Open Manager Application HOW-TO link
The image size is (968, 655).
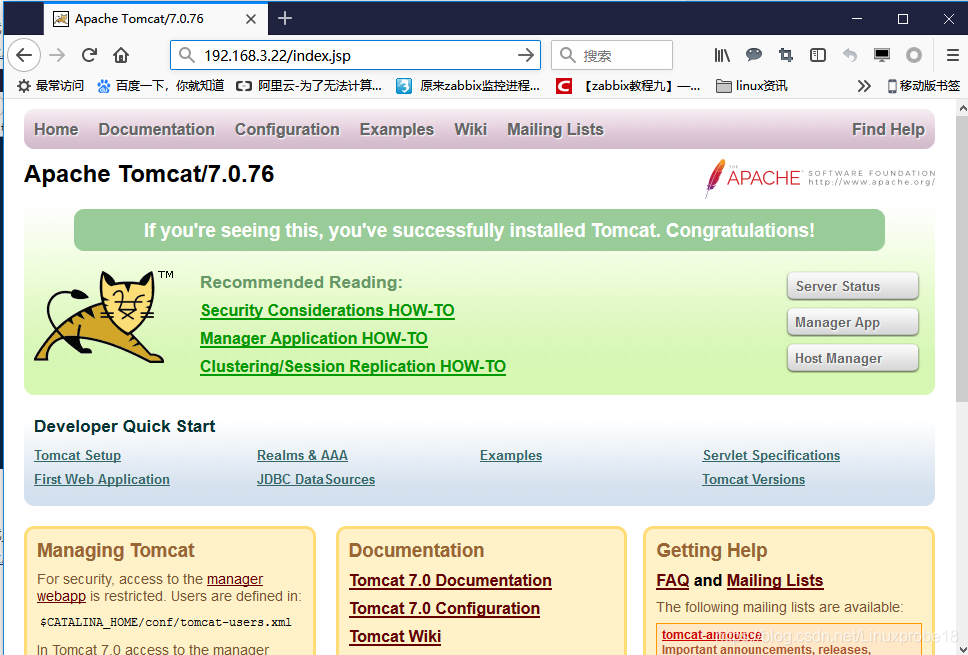[x=314, y=338]
